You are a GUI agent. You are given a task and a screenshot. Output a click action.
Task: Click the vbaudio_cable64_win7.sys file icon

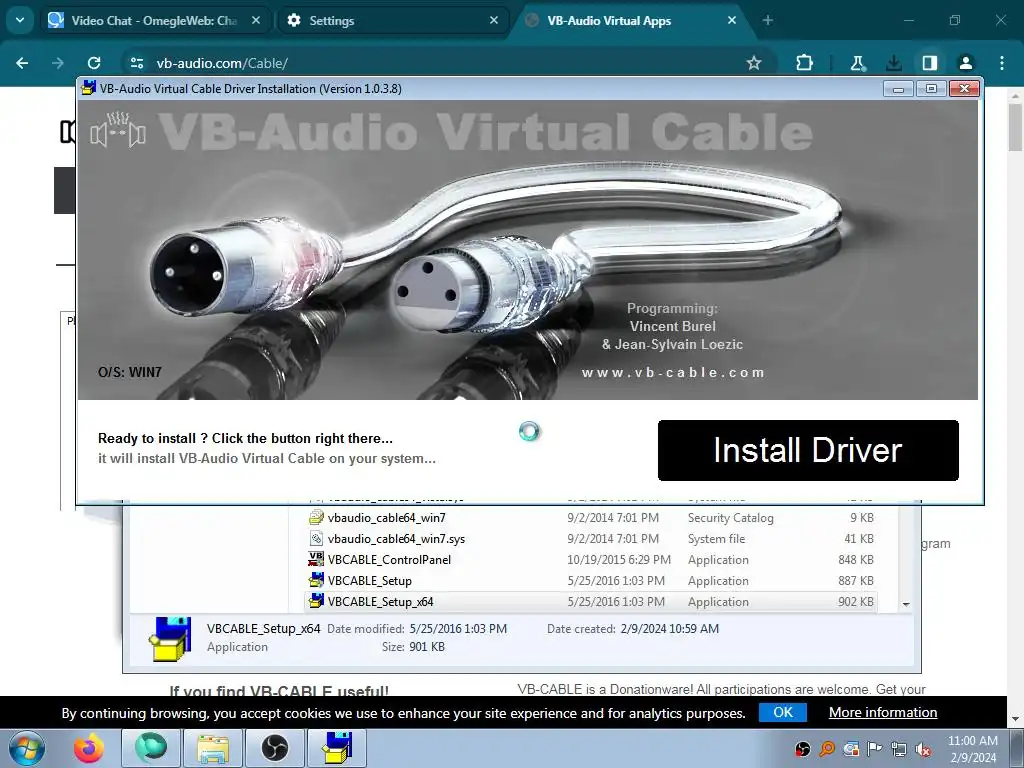316,538
